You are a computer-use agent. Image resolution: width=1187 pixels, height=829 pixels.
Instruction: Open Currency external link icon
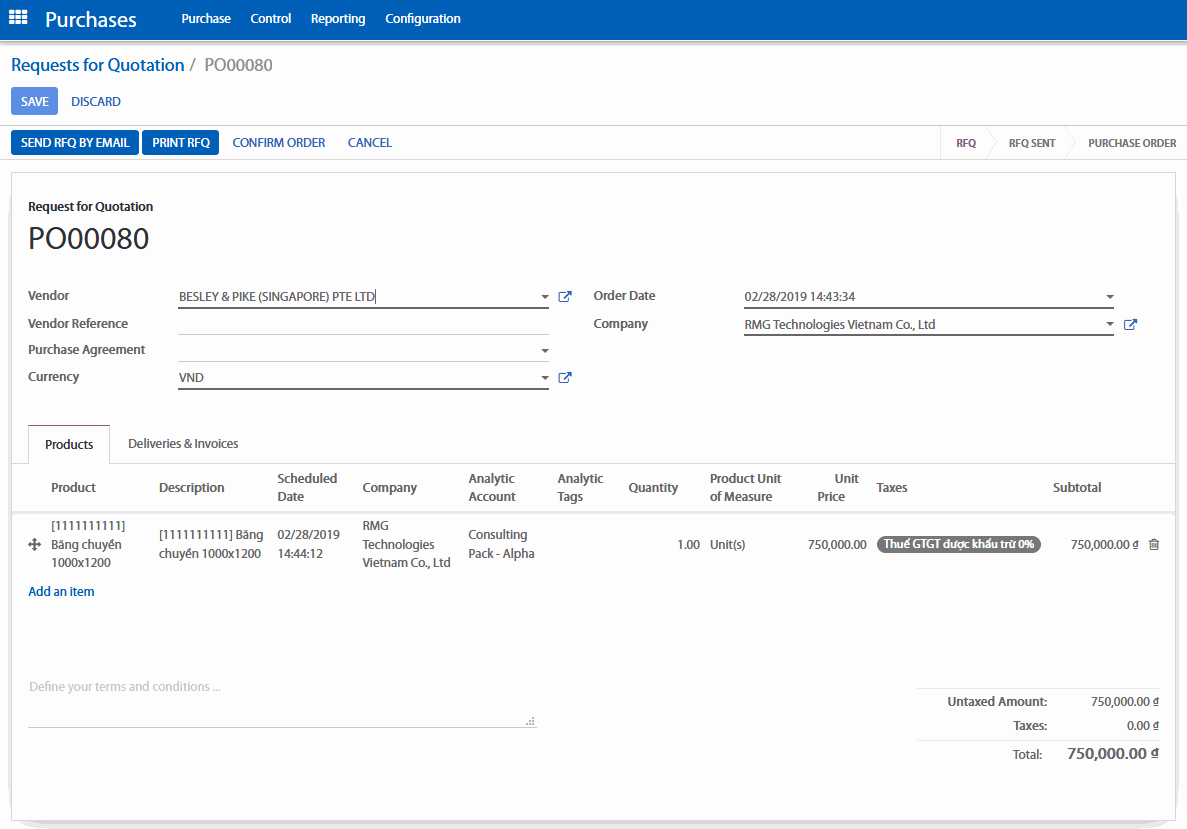[x=565, y=378]
